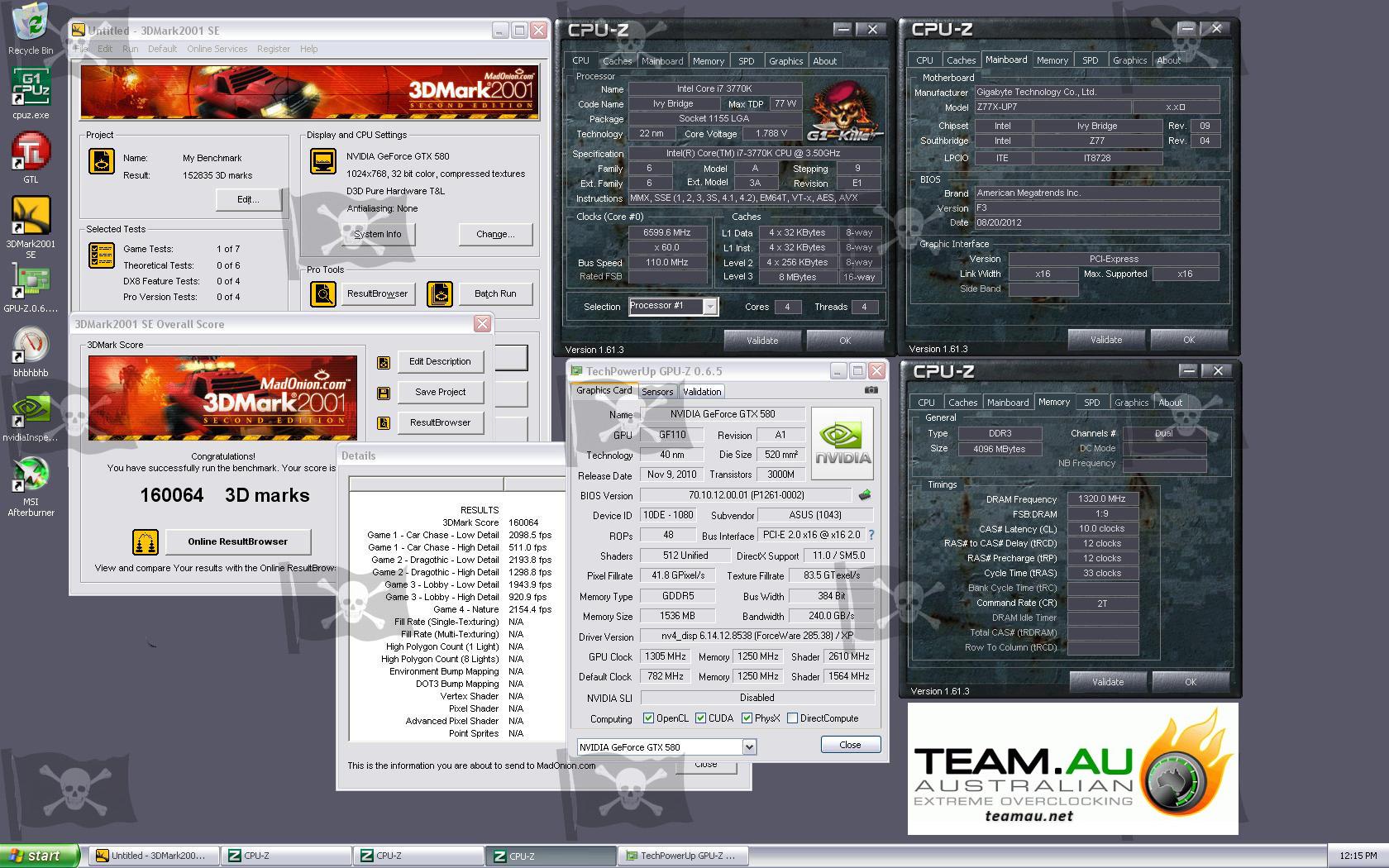Open the Run menu in 3DMark2001
This screenshot has width=1389, height=868.
pyautogui.click(x=131, y=49)
